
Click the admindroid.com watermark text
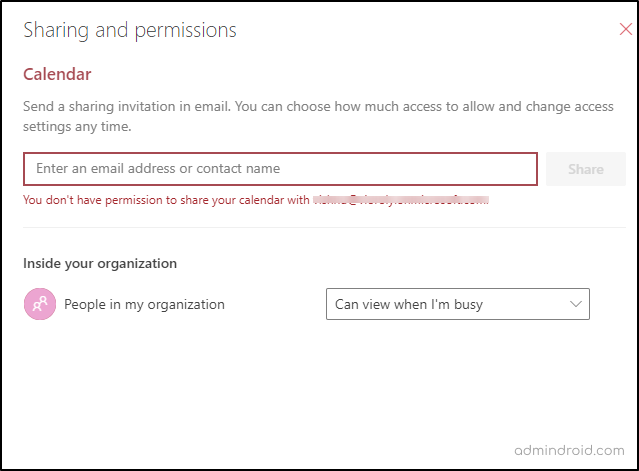[568, 450]
